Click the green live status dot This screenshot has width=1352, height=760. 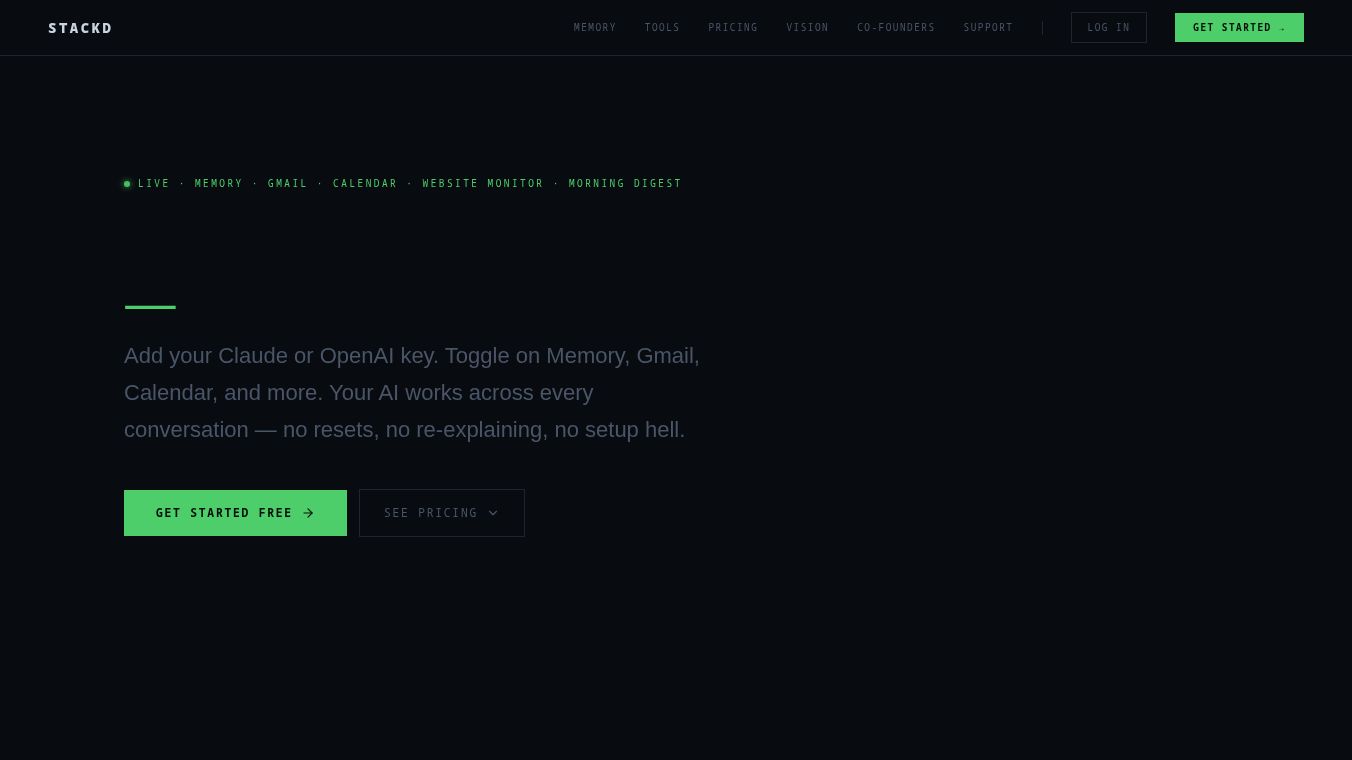127,184
